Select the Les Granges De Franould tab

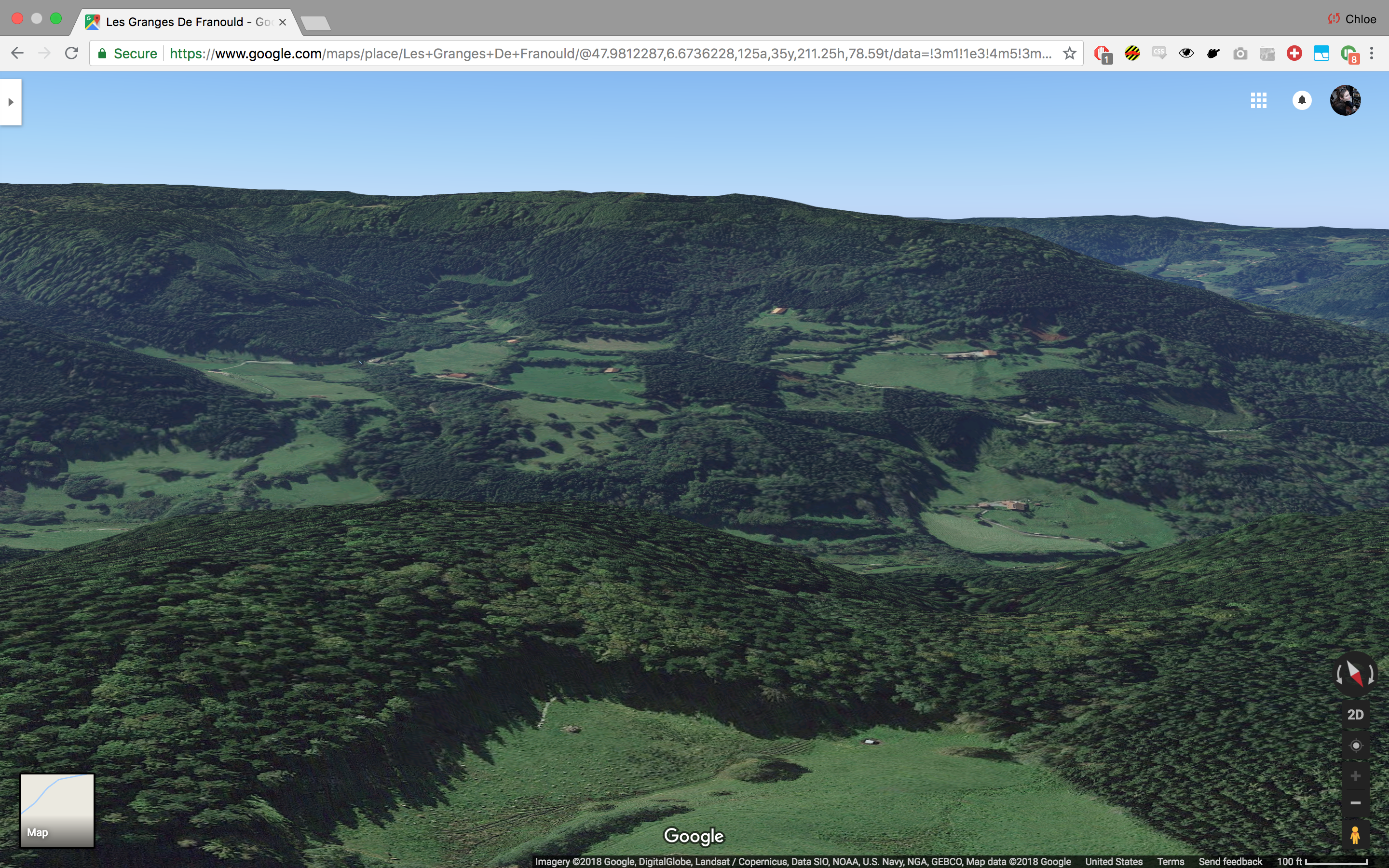coord(178,22)
